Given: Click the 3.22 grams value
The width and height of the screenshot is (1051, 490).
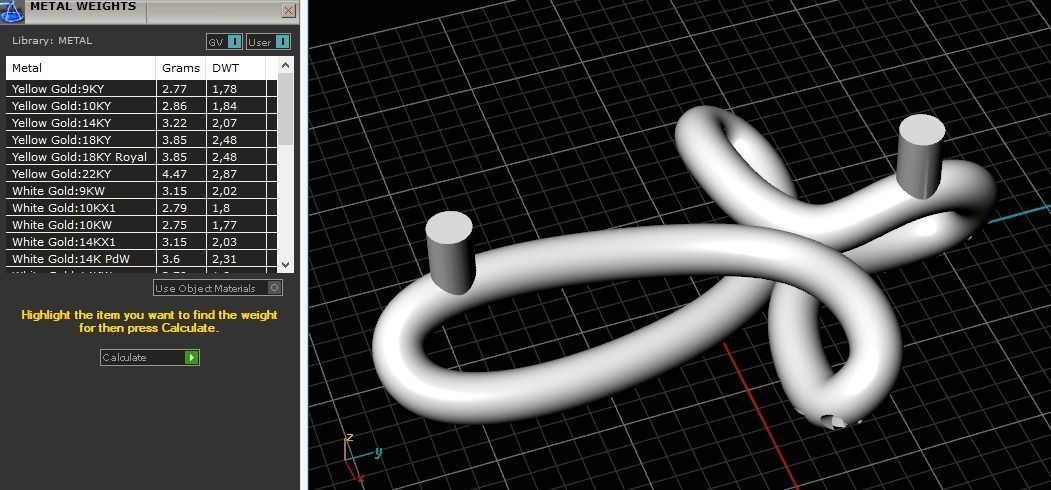Looking at the screenshot, I should (174, 123).
